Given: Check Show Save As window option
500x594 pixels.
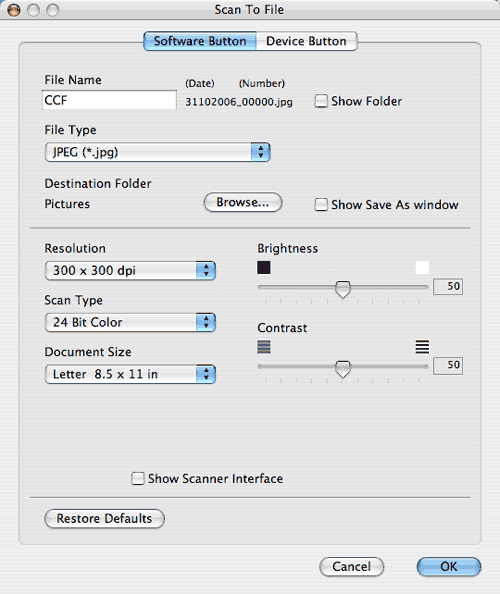Looking at the screenshot, I should pos(321,205).
